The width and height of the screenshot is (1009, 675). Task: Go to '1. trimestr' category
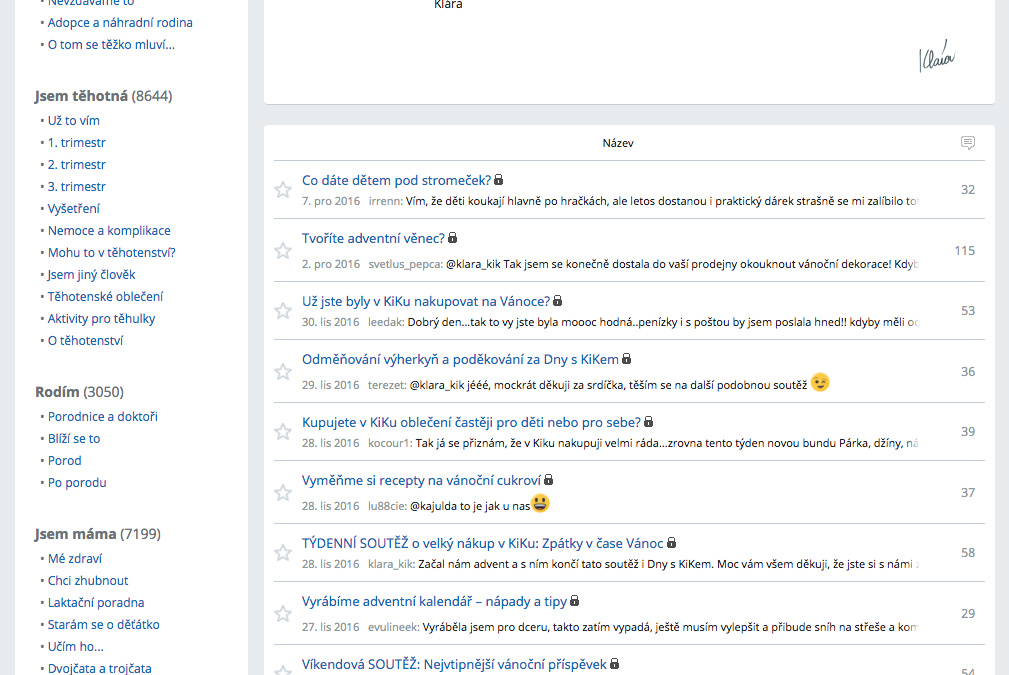(77, 142)
